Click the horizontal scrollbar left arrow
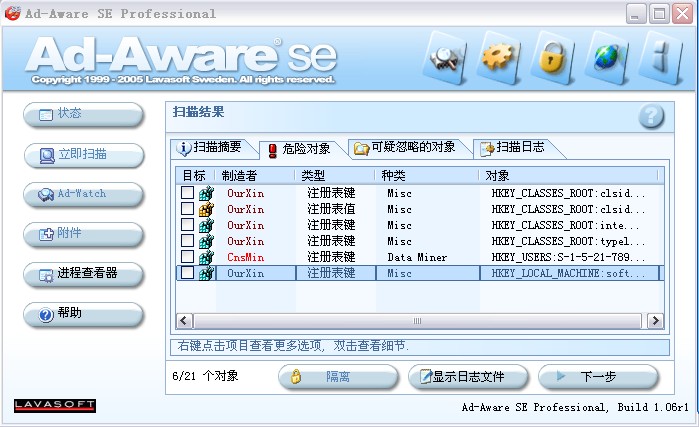 pyautogui.click(x=184, y=320)
